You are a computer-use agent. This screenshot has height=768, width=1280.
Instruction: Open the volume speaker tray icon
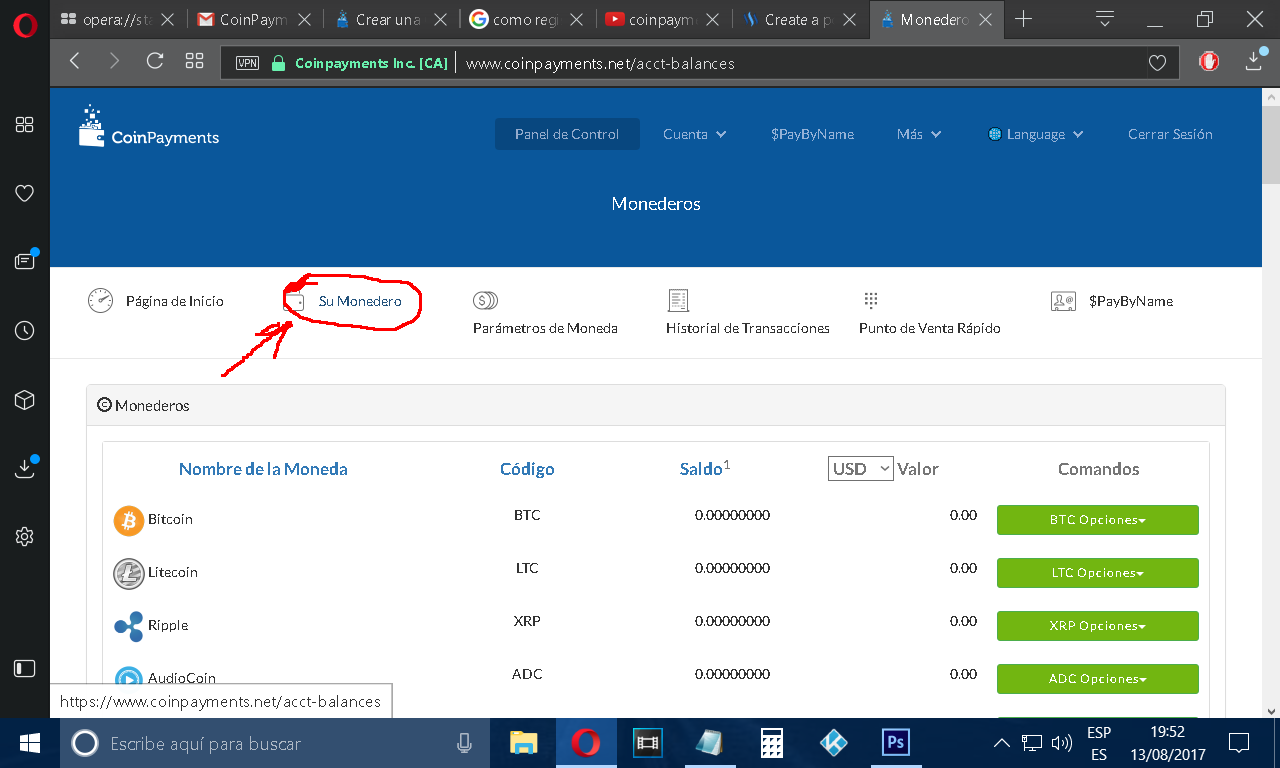click(1062, 743)
